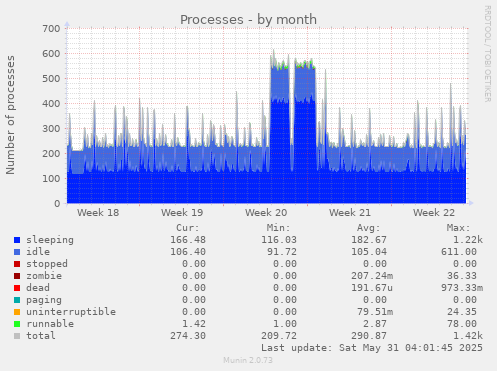Click the 'stopped' legend label
The image size is (497, 371).
coord(47,264)
